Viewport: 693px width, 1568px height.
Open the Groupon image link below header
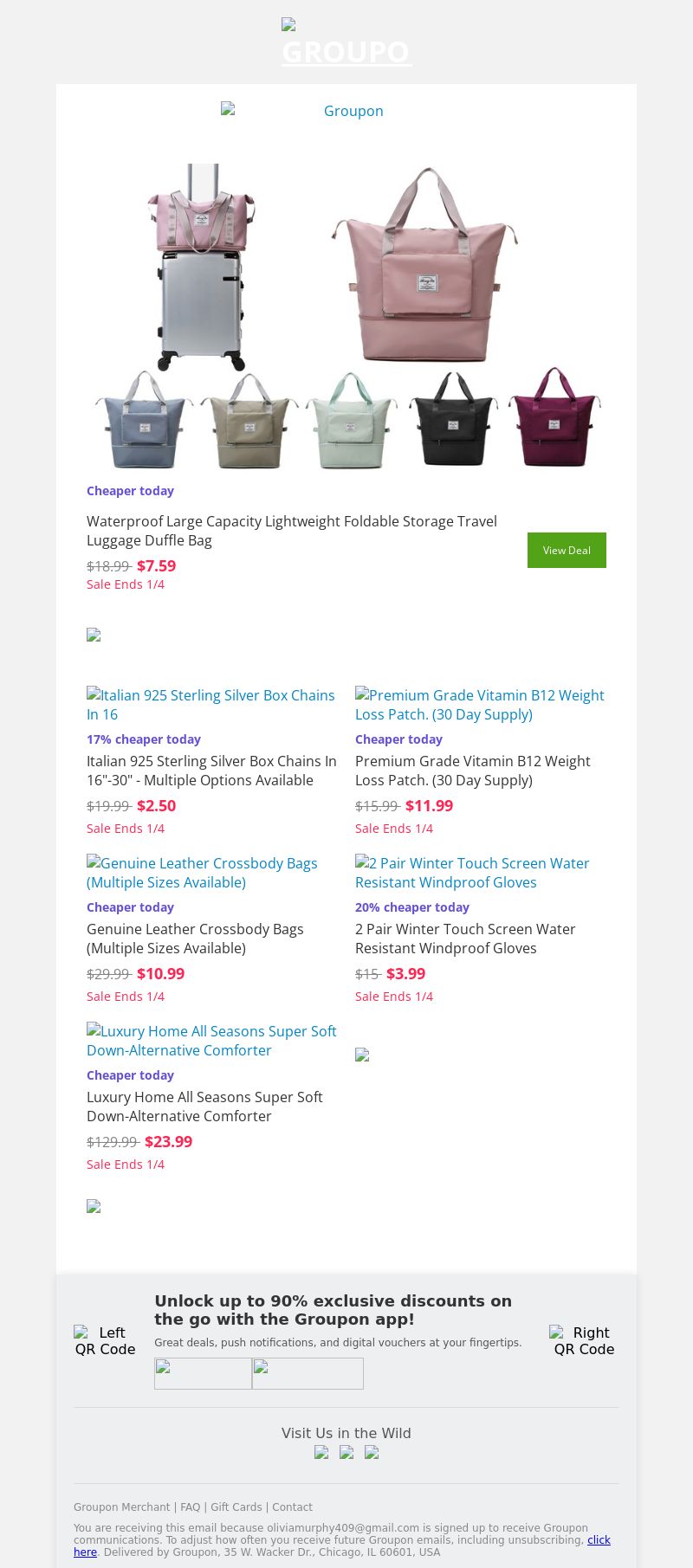[346, 111]
